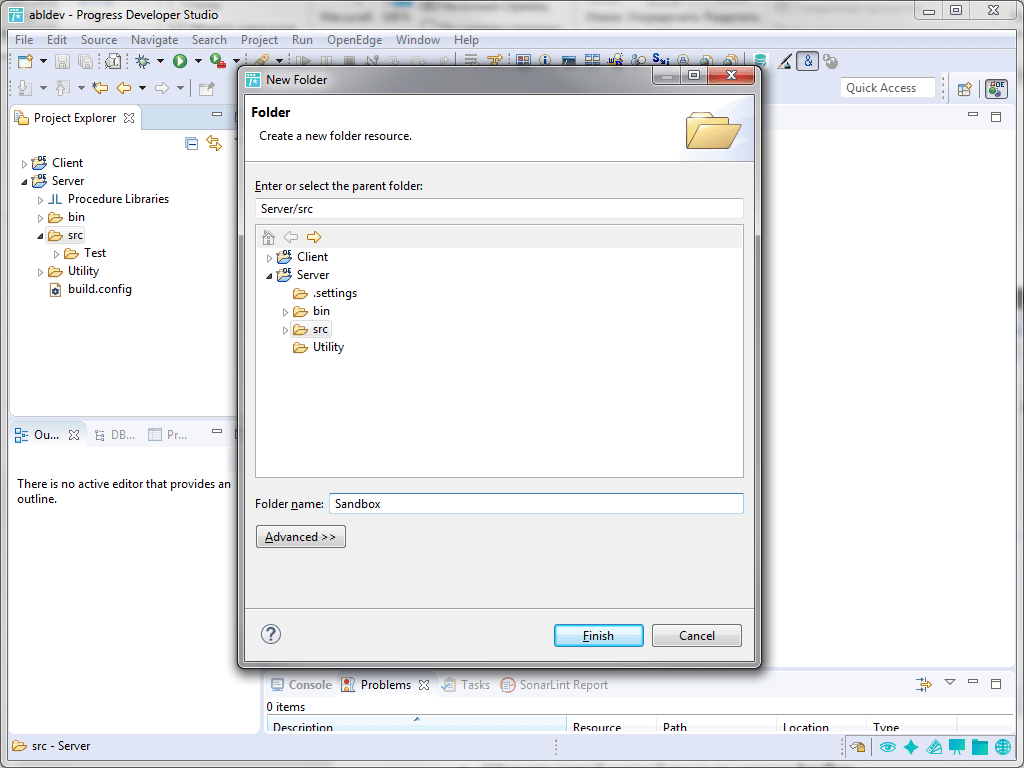
Task: Click the presentation easel status icon
Action: point(957,746)
